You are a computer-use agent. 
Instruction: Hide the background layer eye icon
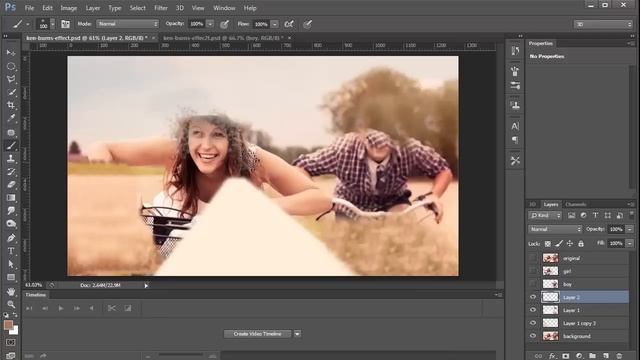tap(533, 336)
